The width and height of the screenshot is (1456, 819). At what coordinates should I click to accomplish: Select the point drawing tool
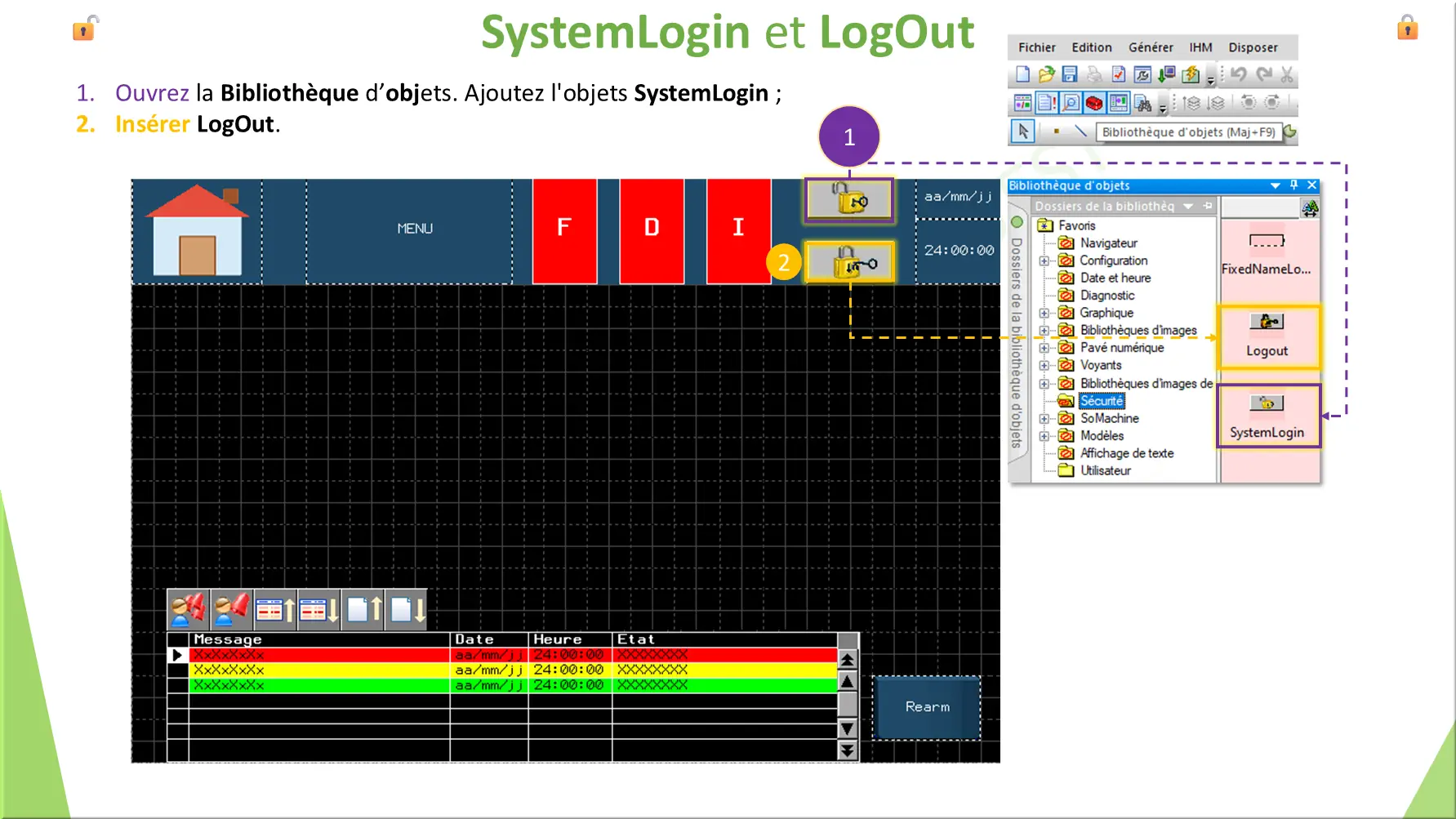tap(1056, 131)
